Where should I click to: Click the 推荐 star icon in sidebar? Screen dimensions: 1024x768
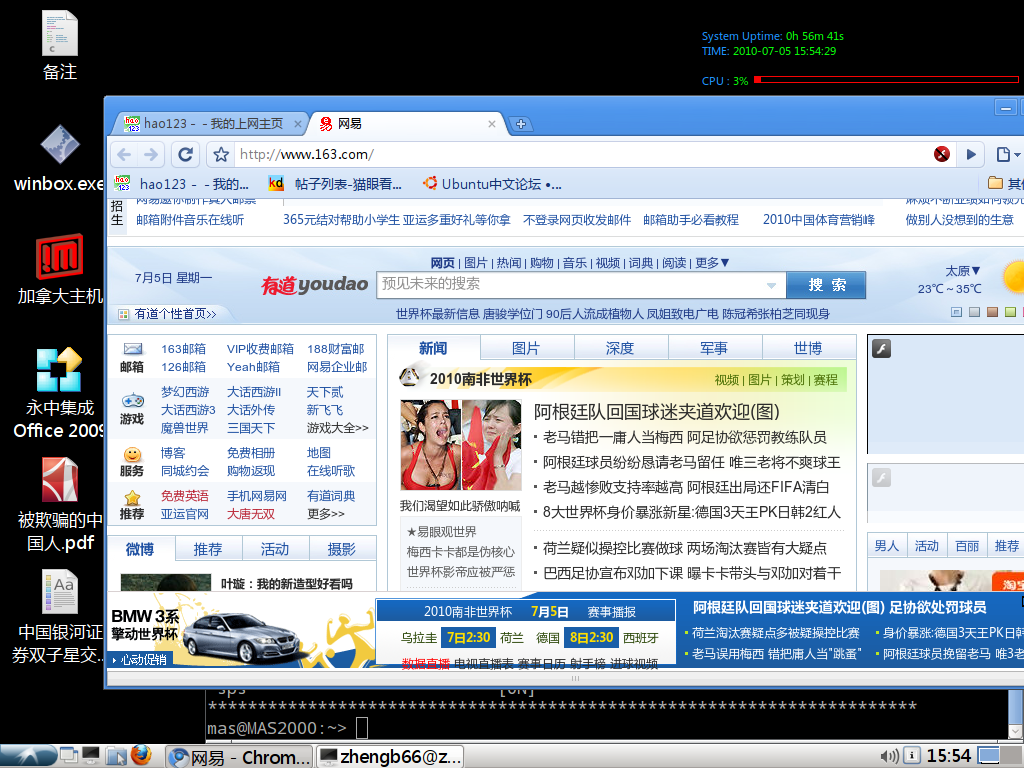point(133,498)
